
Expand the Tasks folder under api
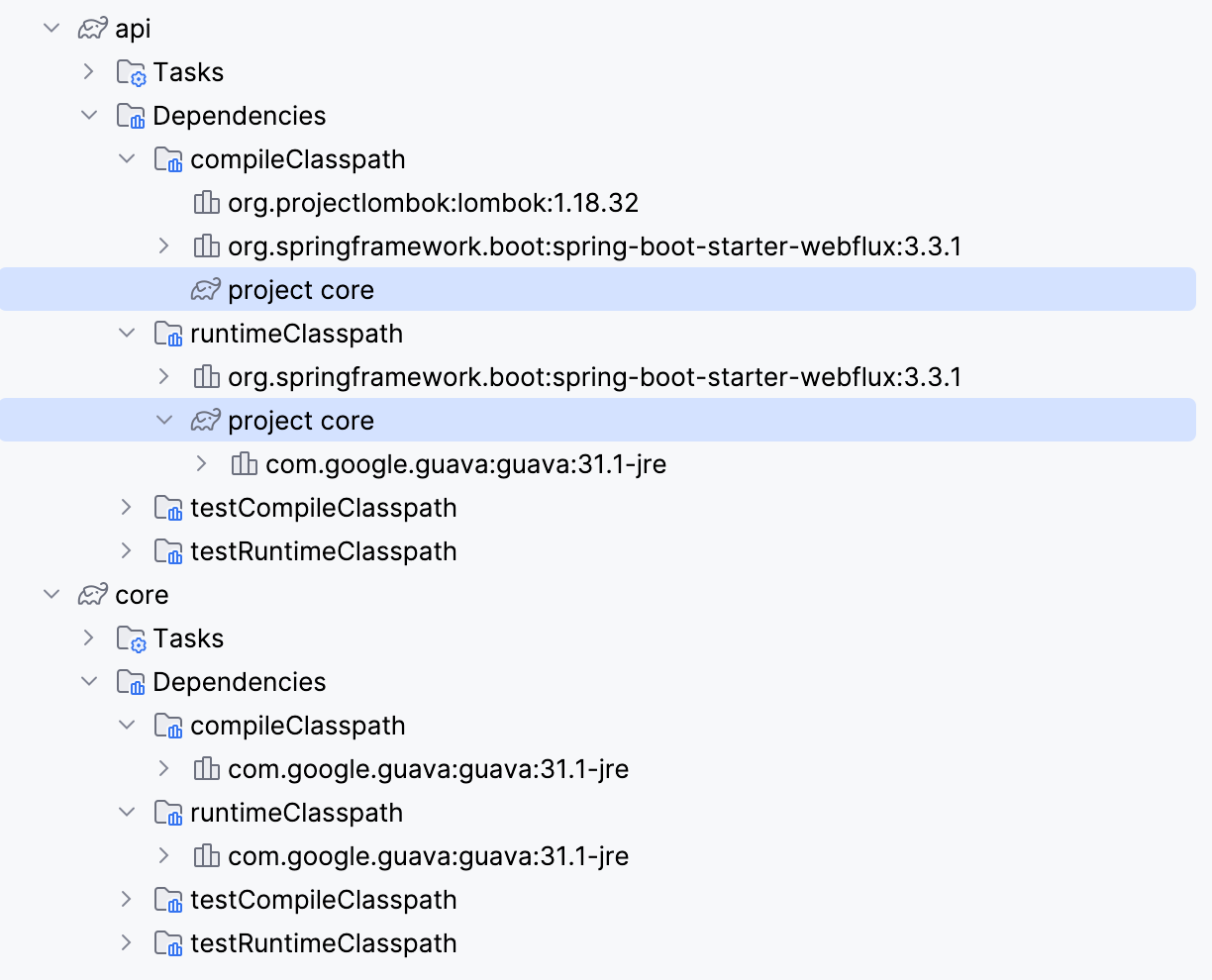tap(89, 72)
